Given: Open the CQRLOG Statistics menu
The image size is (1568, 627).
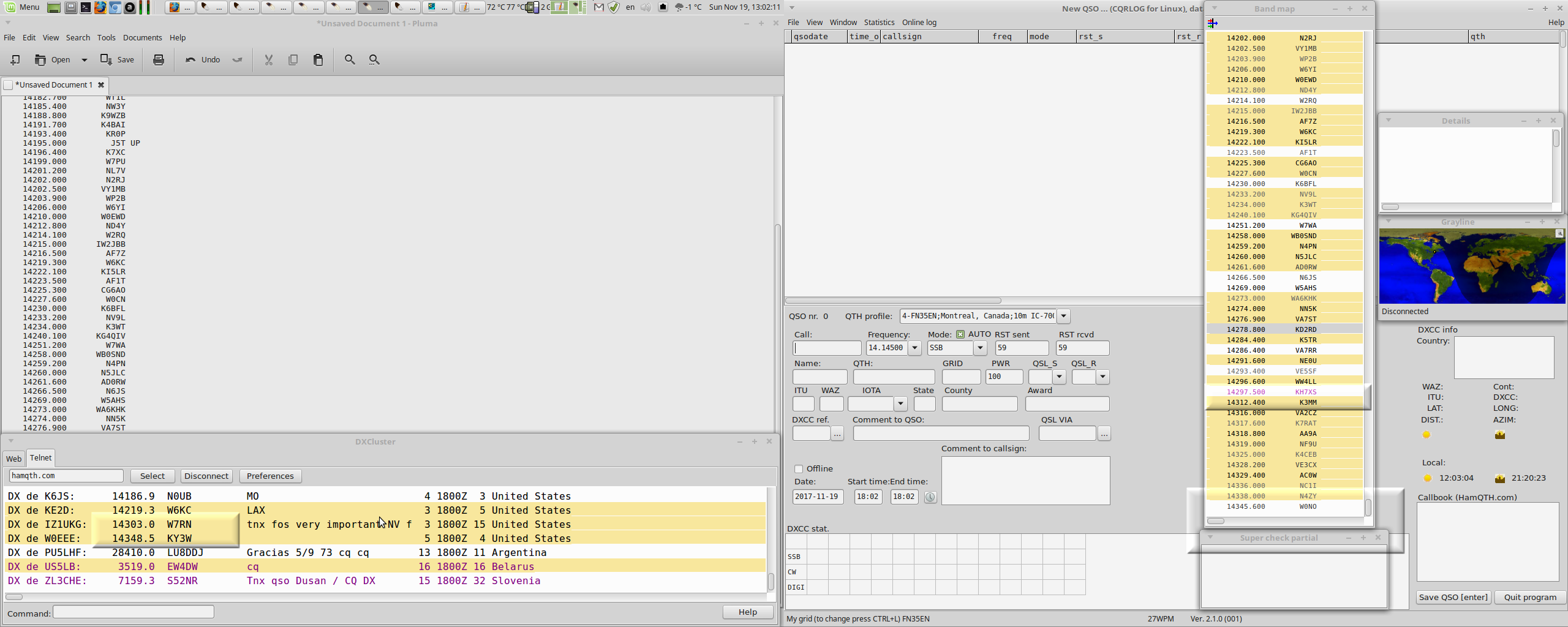Looking at the screenshot, I should [x=879, y=22].
